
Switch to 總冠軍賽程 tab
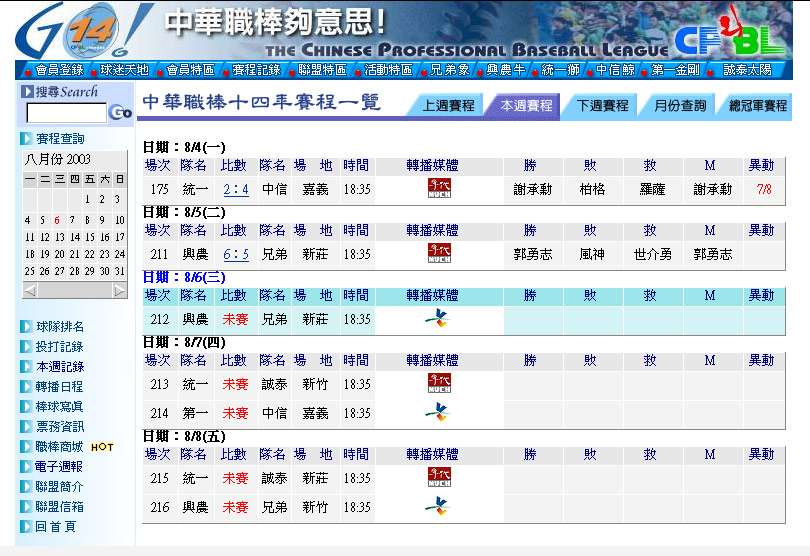pos(758,106)
